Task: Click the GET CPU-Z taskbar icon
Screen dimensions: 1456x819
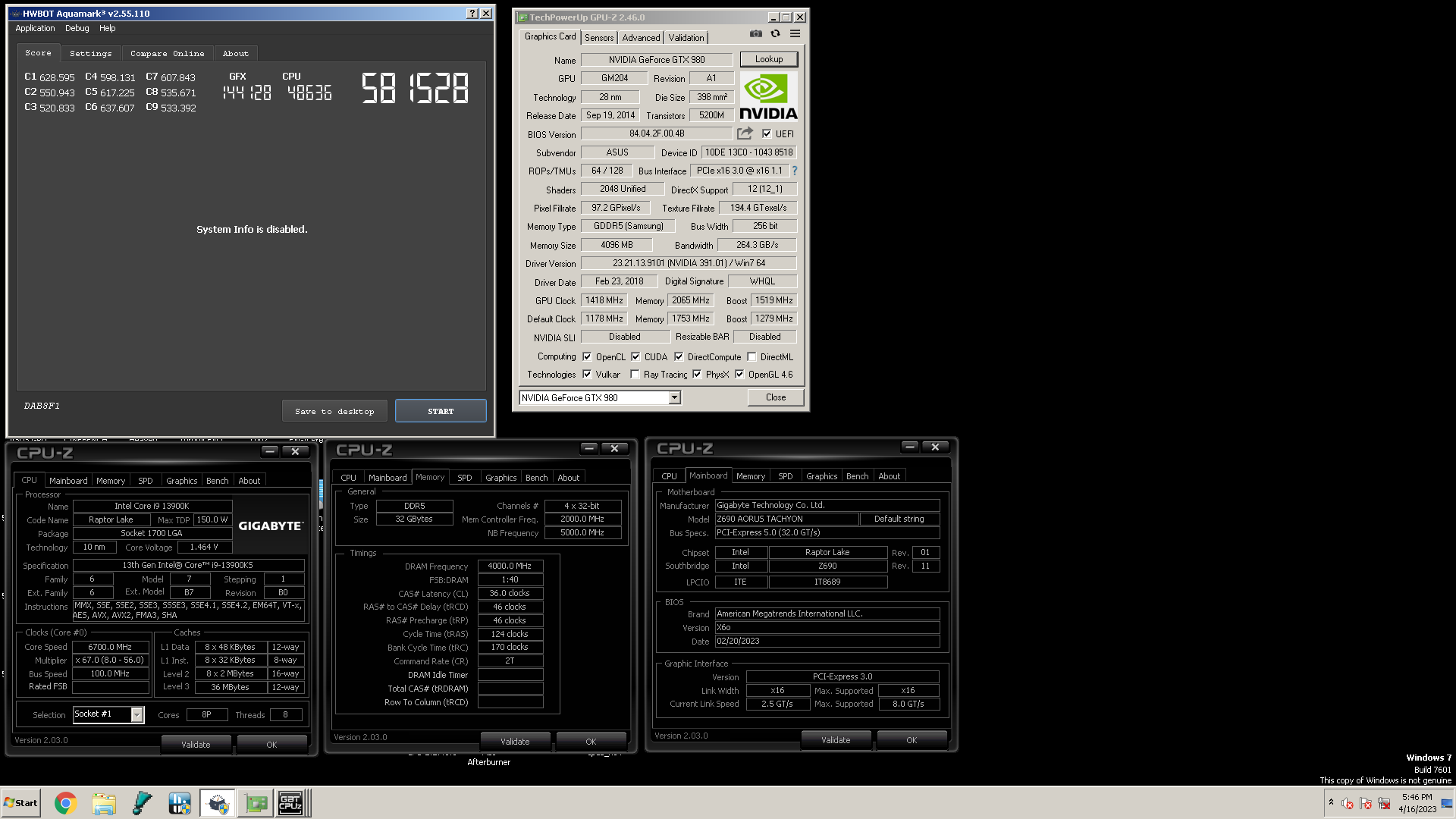Action: [290, 803]
